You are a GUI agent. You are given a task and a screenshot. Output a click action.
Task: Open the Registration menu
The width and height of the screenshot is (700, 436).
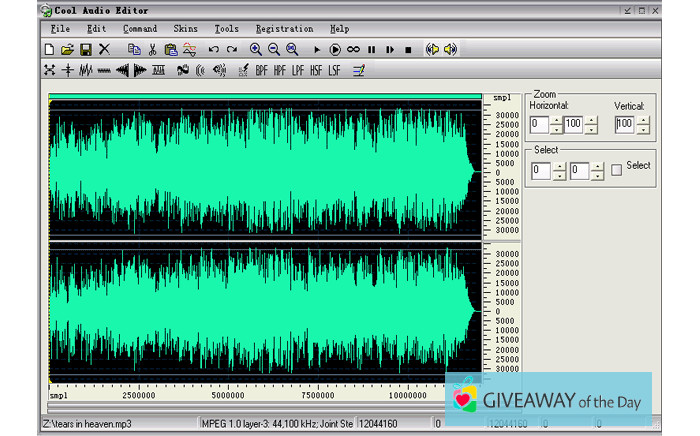point(284,29)
